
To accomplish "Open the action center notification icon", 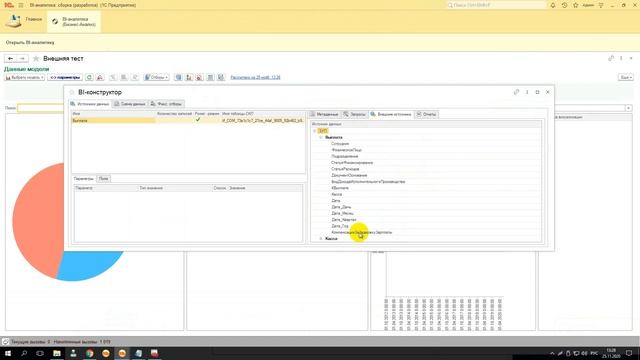I will [629, 353].
